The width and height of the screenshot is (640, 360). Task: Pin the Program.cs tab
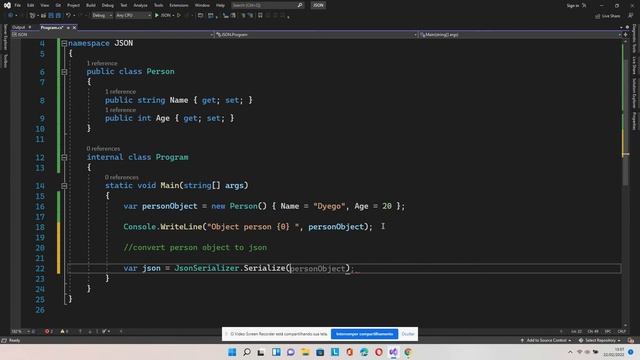coord(68,27)
